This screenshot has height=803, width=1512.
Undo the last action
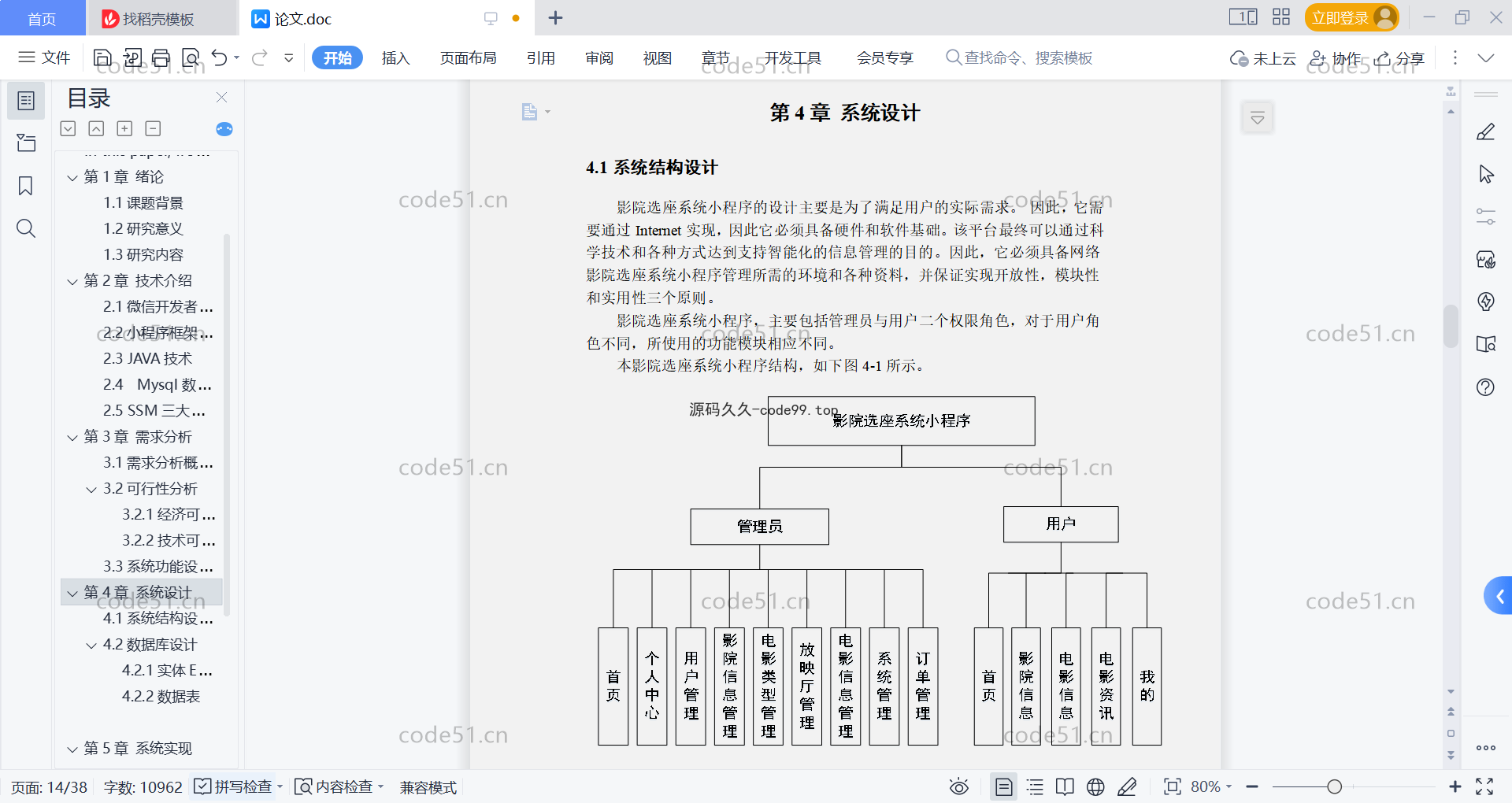coord(220,57)
